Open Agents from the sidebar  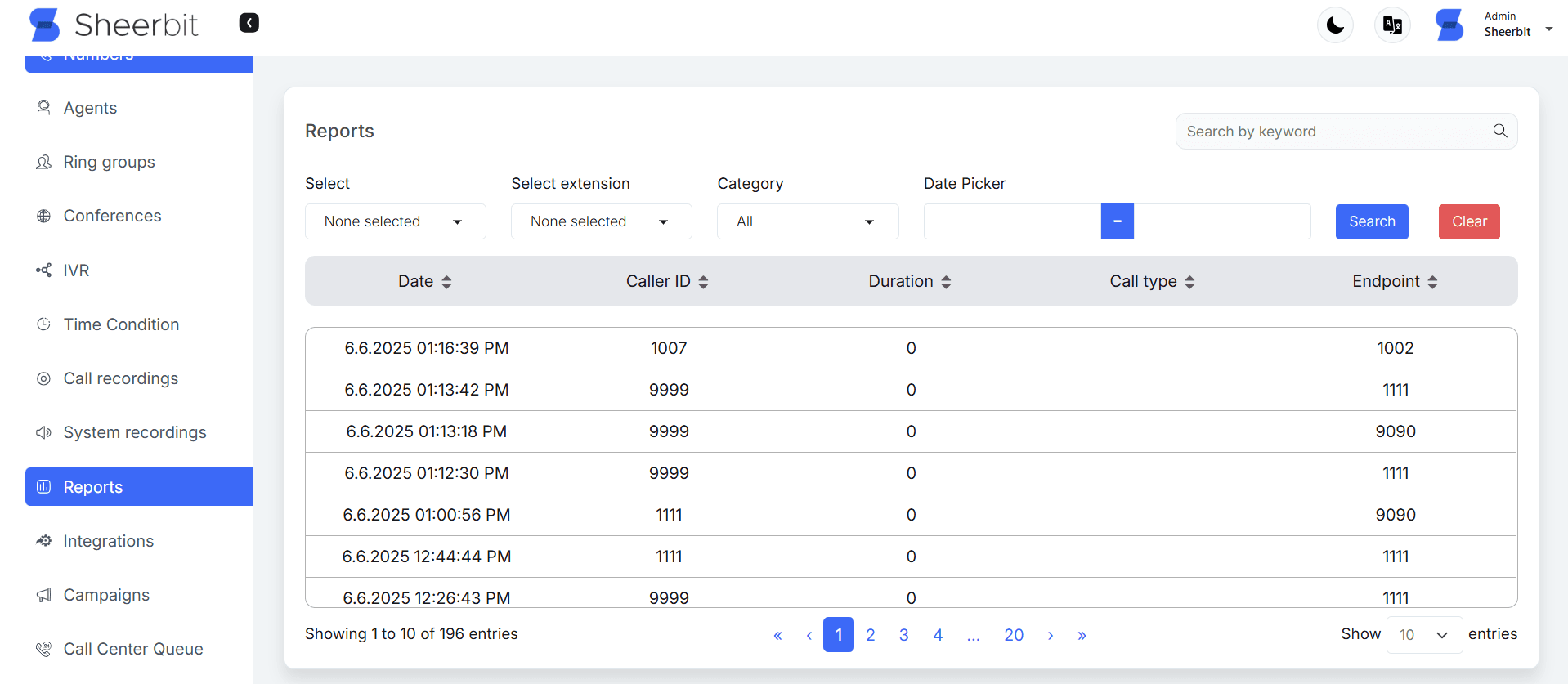(x=90, y=108)
